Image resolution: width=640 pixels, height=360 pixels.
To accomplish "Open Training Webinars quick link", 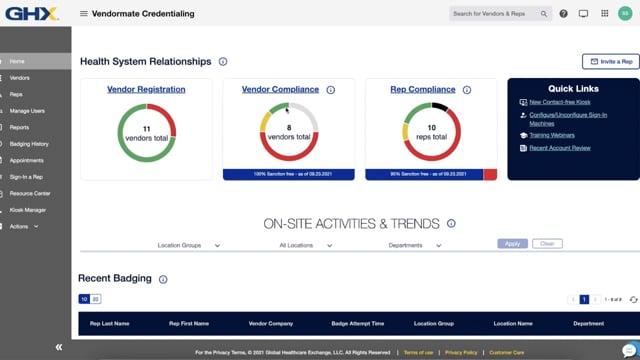I will click(552, 135).
